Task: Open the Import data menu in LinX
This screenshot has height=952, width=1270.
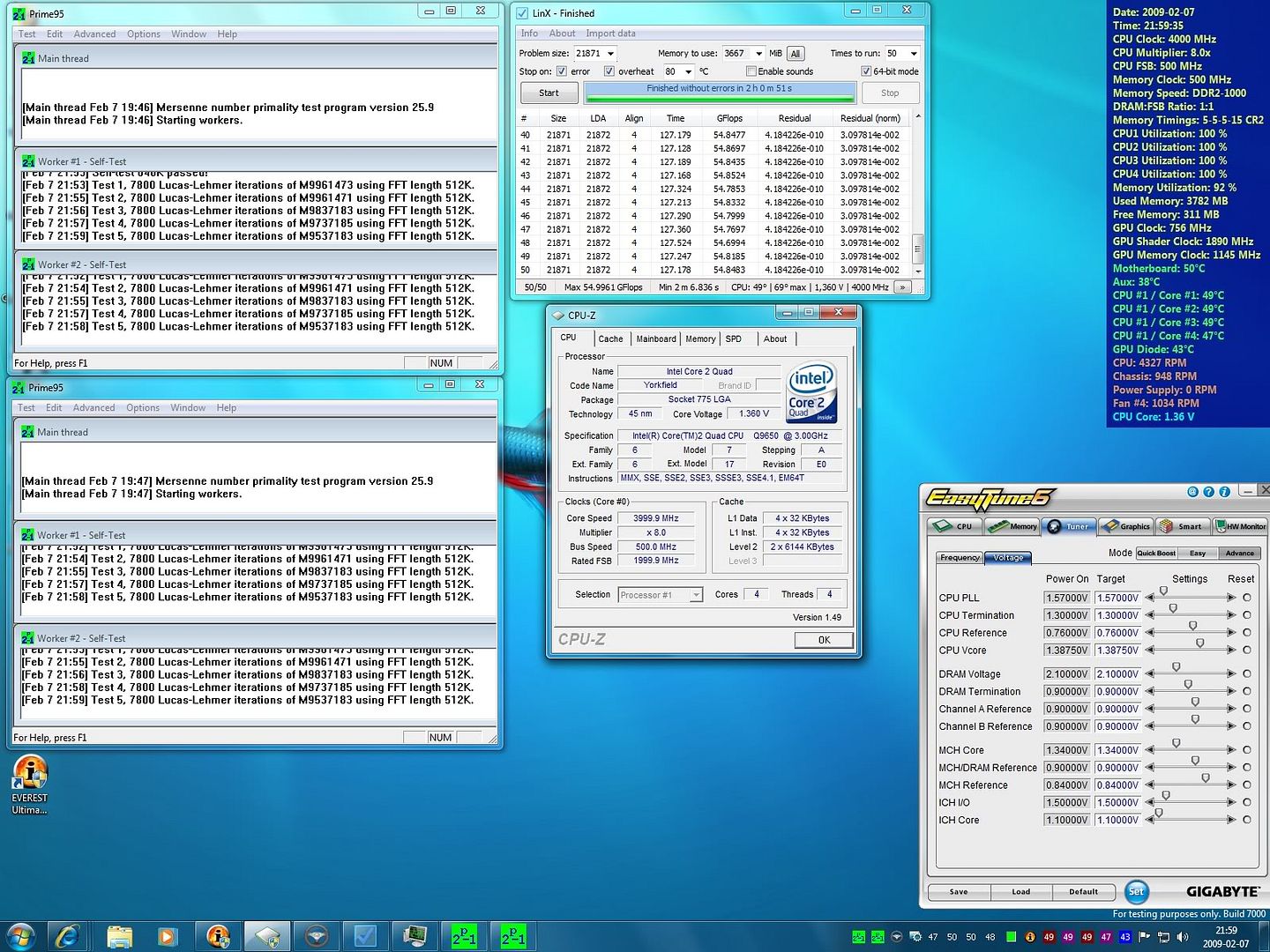Action: coord(610,33)
